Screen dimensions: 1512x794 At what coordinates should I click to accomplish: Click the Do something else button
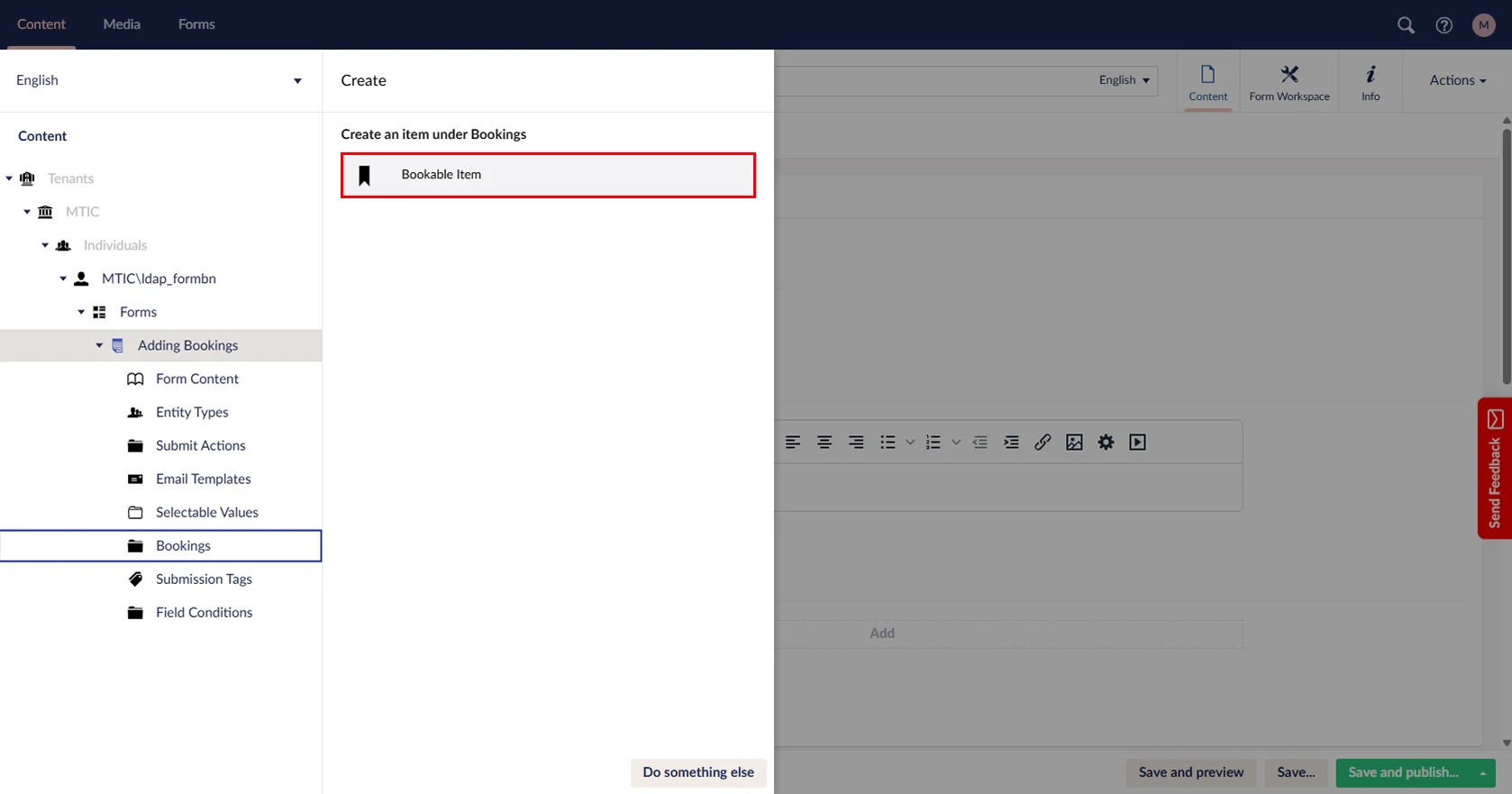pos(698,772)
